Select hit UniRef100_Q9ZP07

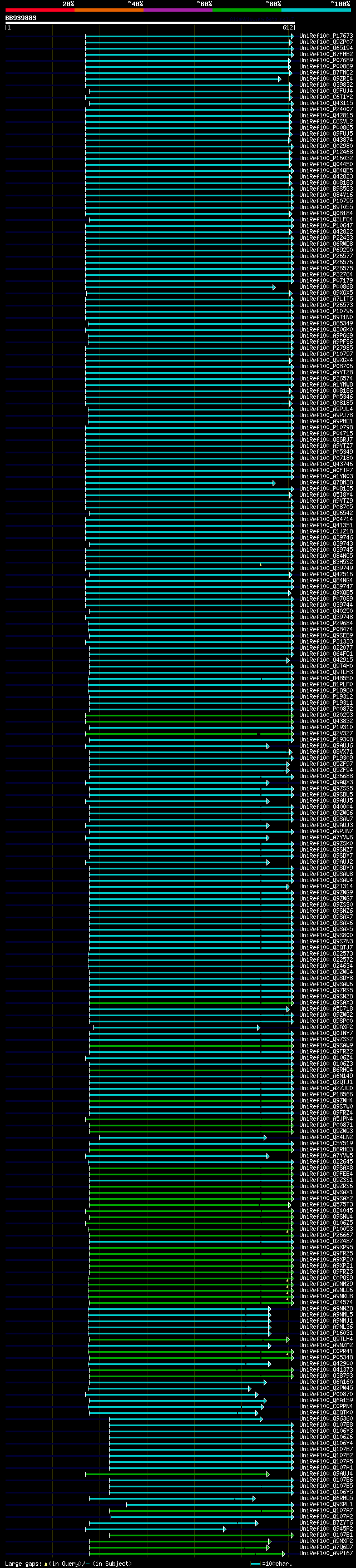pyautogui.click(x=325, y=42)
